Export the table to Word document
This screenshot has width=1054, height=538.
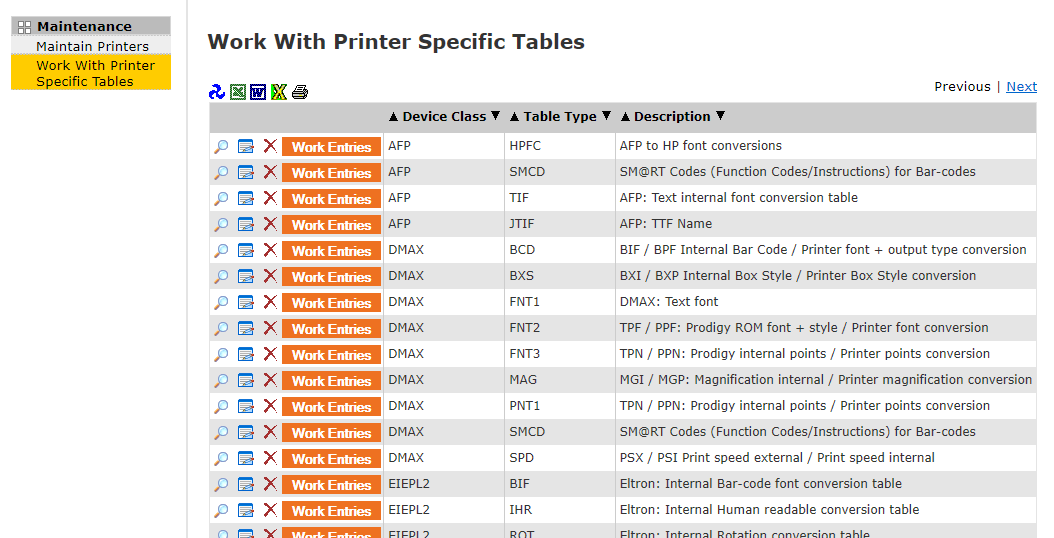pyautogui.click(x=258, y=92)
